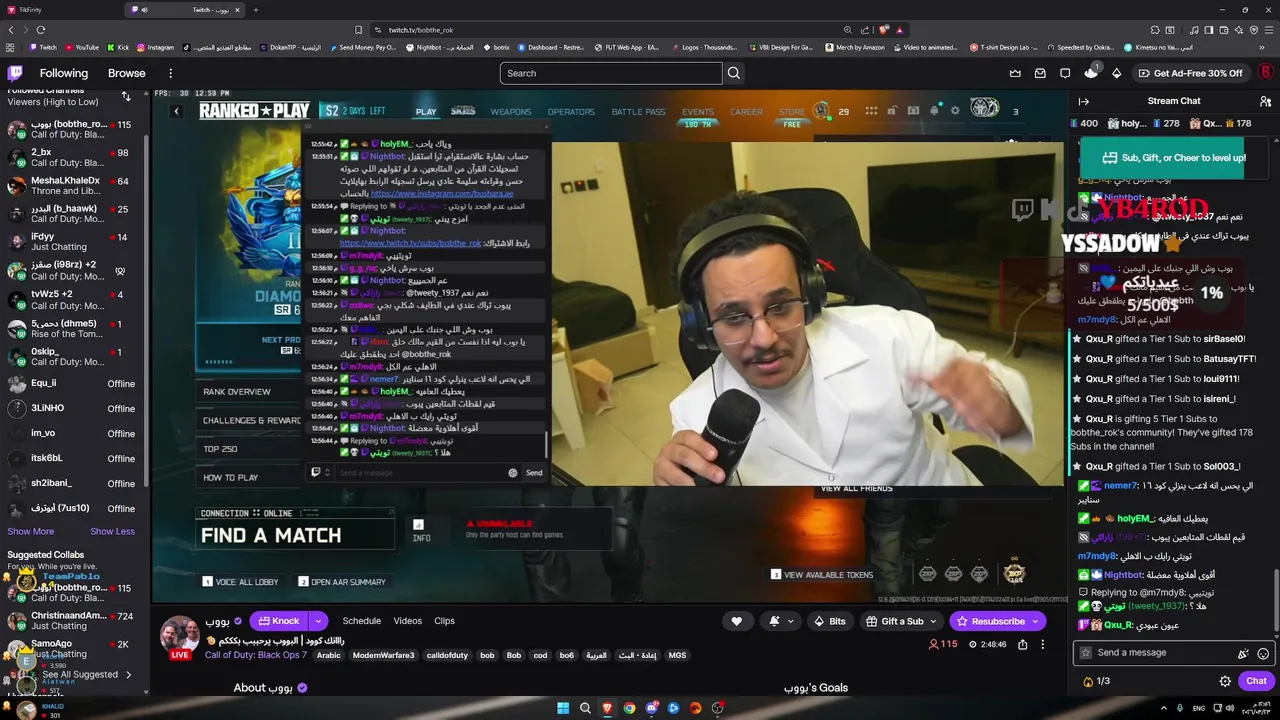Screen dimensions: 1280x720
Task: Open the YouTube bookmark
Action: point(81,47)
